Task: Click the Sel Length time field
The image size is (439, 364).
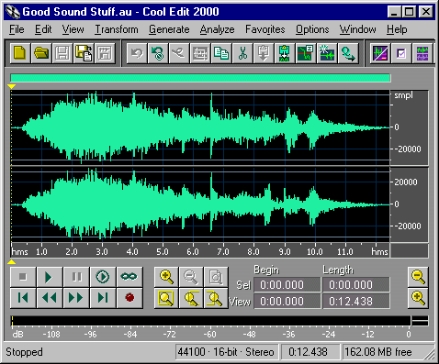Action: pos(356,285)
